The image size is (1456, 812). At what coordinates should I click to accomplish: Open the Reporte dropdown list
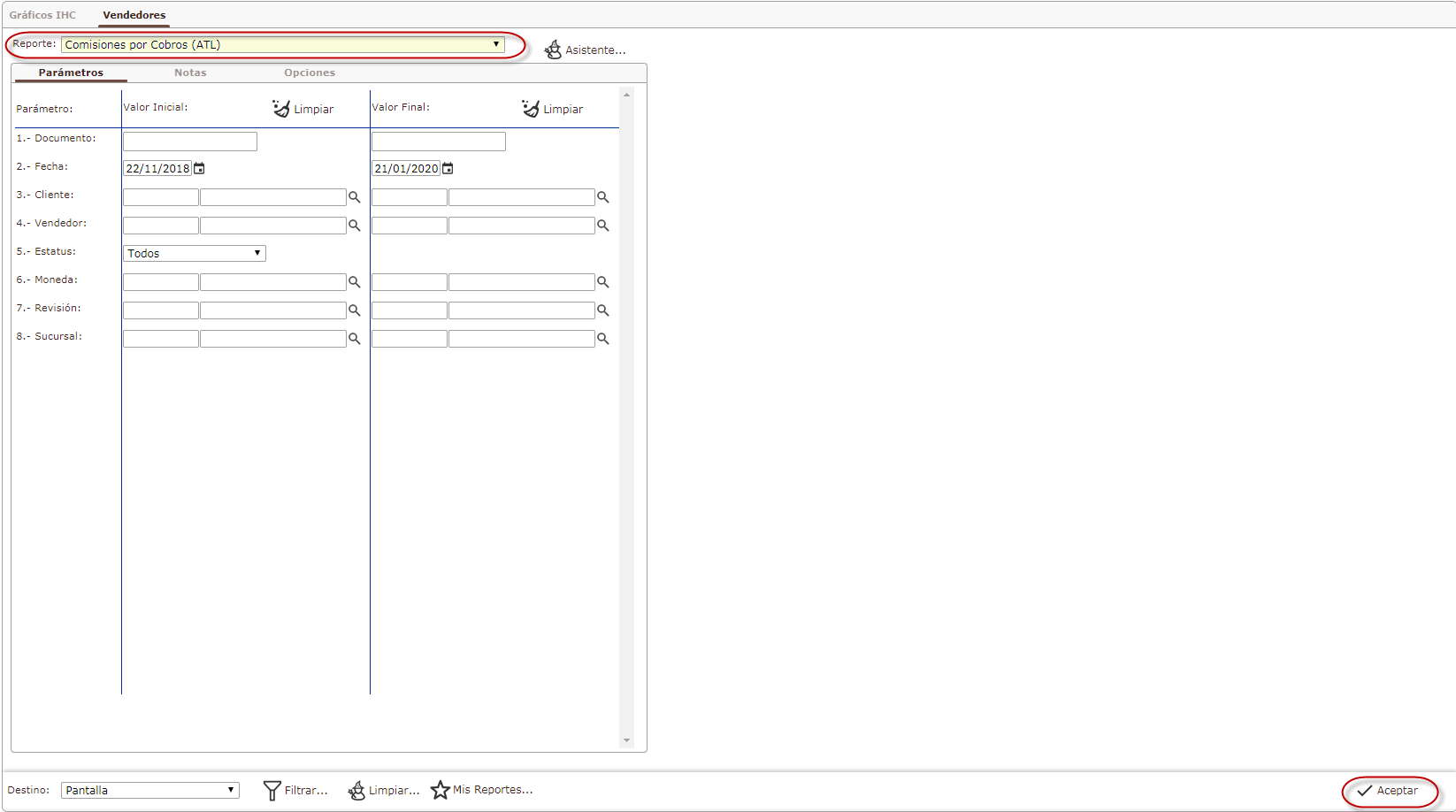[283, 44]
